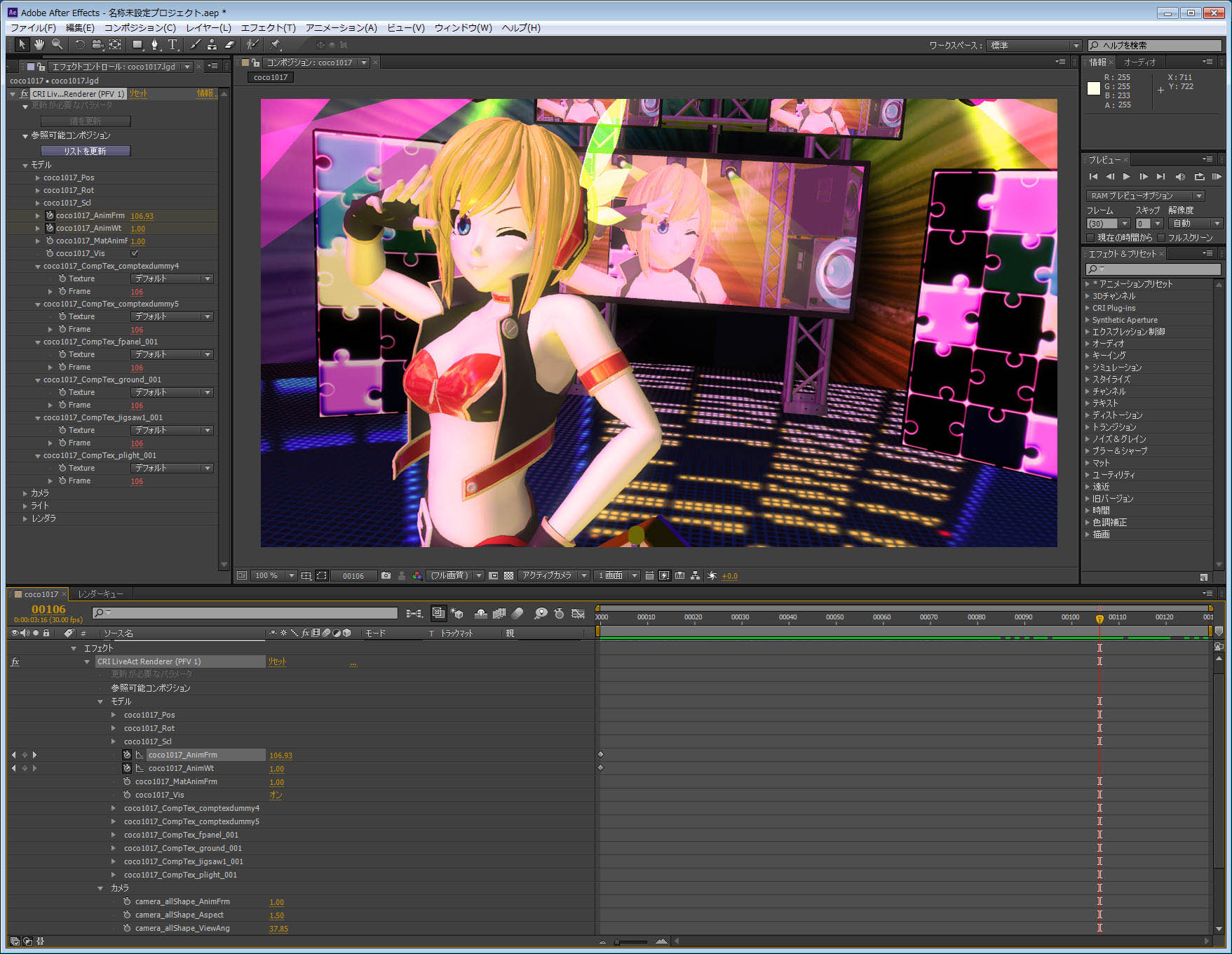1232x954 pixels.
Task: Switch to the Render Queue tab
Action: pos(100,594)
